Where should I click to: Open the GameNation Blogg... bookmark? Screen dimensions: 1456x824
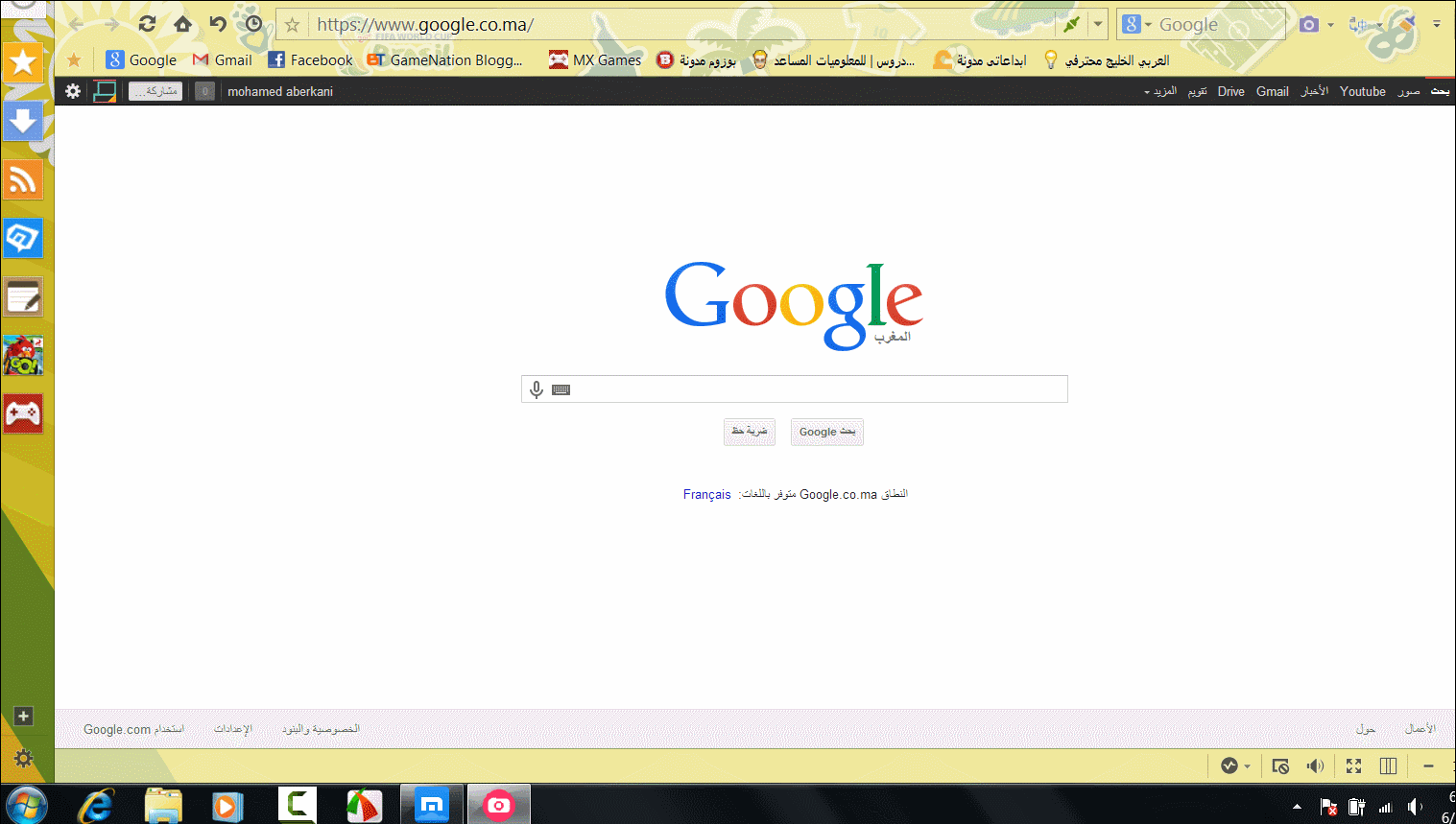(445, 59)
